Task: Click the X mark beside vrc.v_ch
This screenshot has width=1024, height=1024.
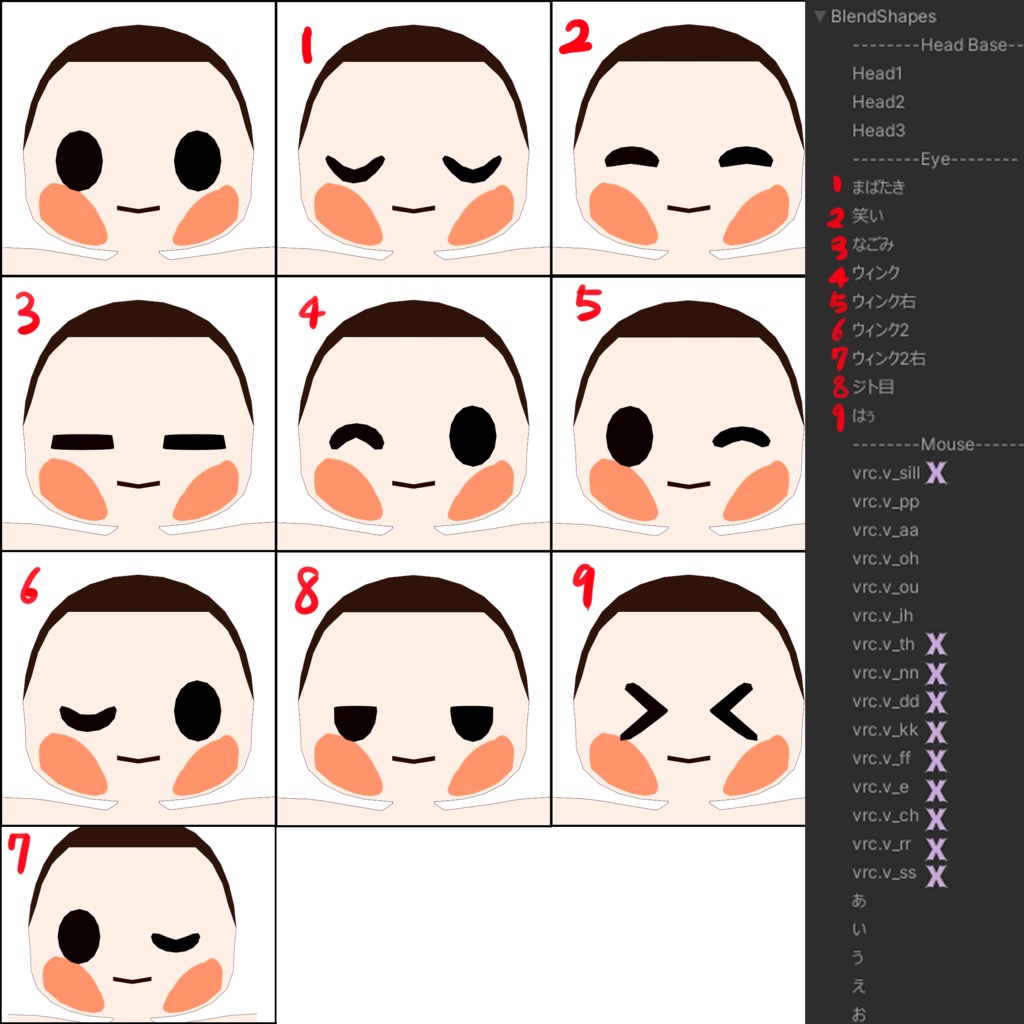Action: pyautogui.click(x=936, y=816)
